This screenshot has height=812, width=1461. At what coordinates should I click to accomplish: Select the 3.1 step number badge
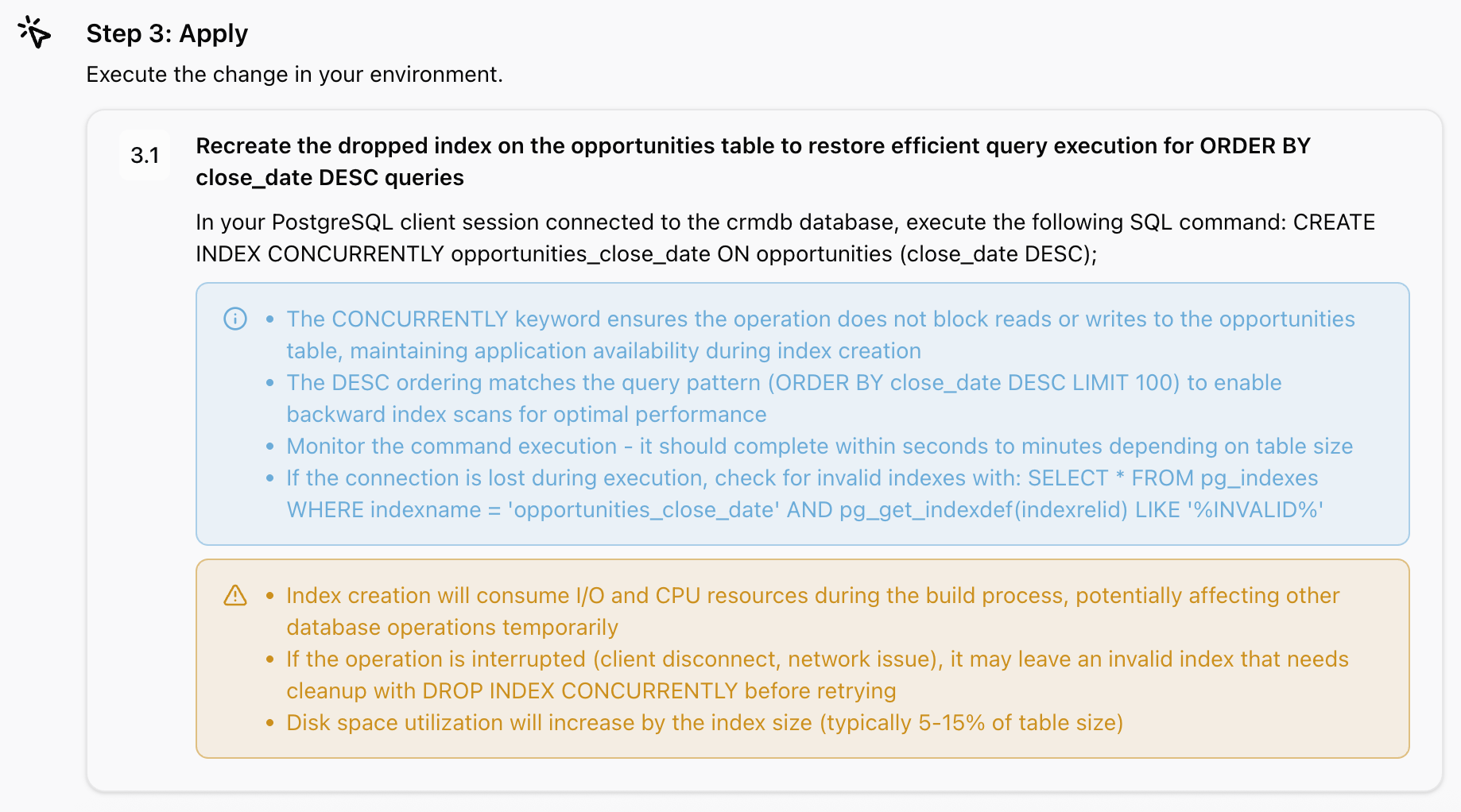[145, 155]
